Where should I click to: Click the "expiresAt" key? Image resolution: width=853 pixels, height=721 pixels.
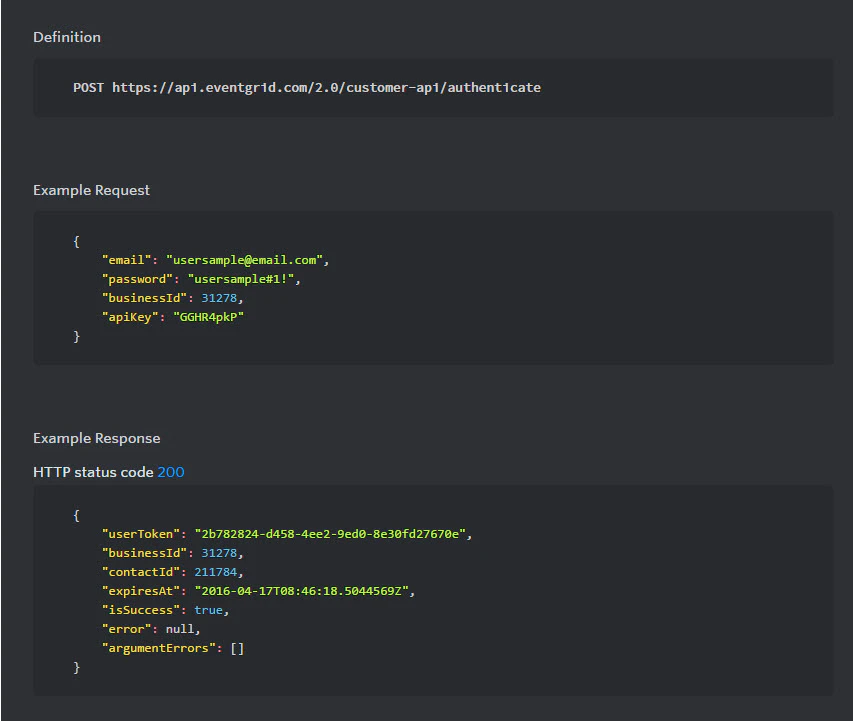tap(141, 591)
